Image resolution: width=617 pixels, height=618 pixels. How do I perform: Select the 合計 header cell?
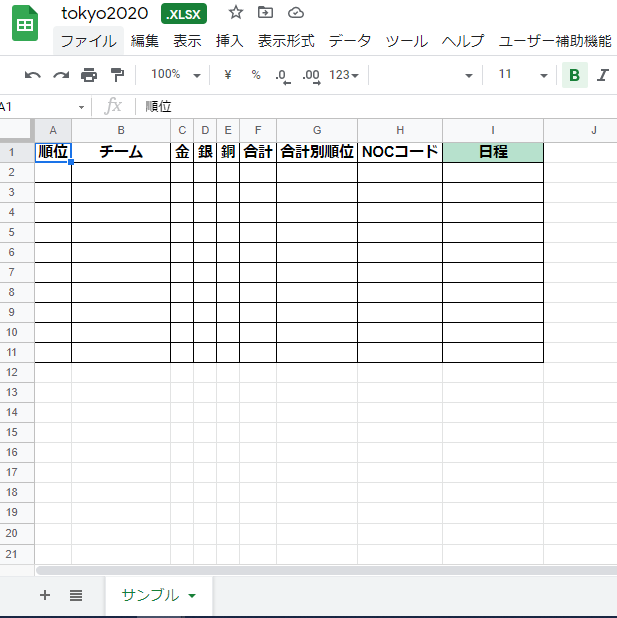[258, 152]
